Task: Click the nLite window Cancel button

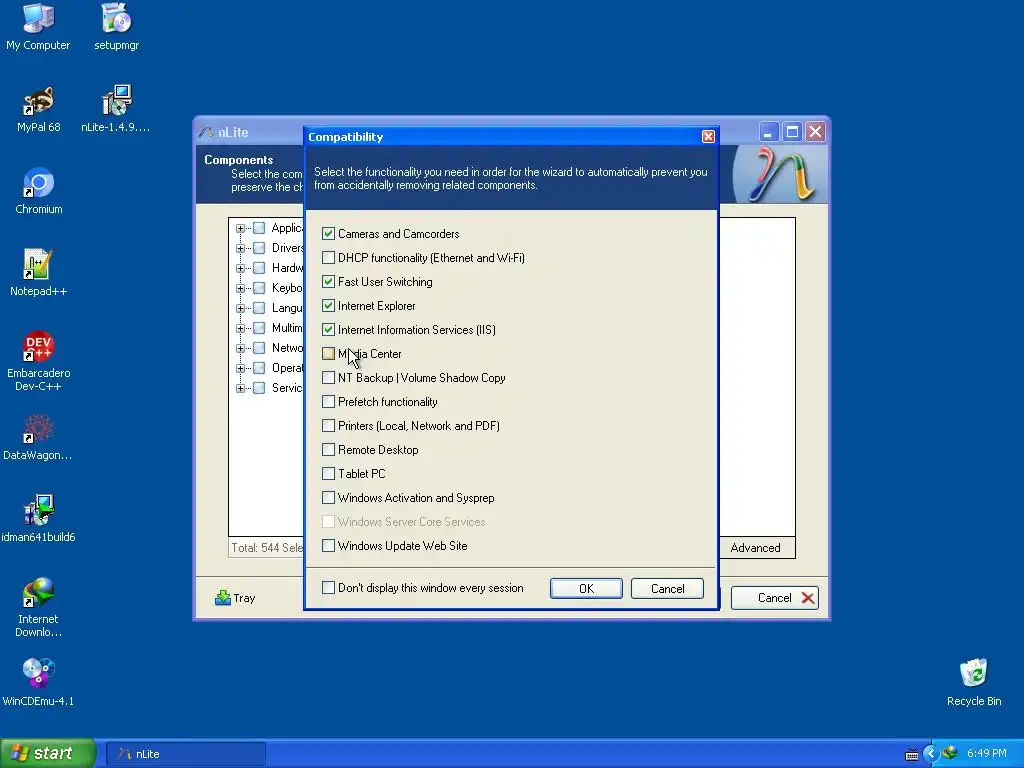Action: click(775, 598)
